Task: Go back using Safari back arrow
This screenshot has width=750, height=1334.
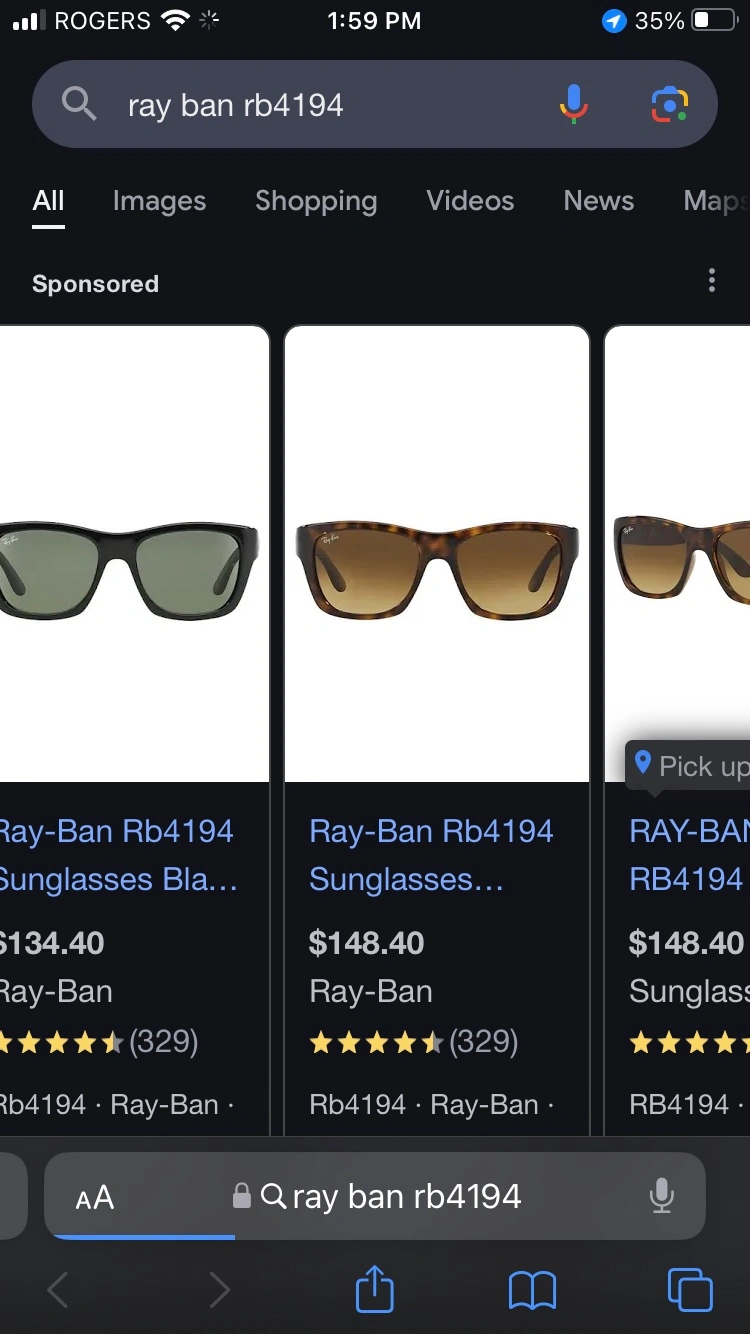Action: click(x=58, y=1290)
